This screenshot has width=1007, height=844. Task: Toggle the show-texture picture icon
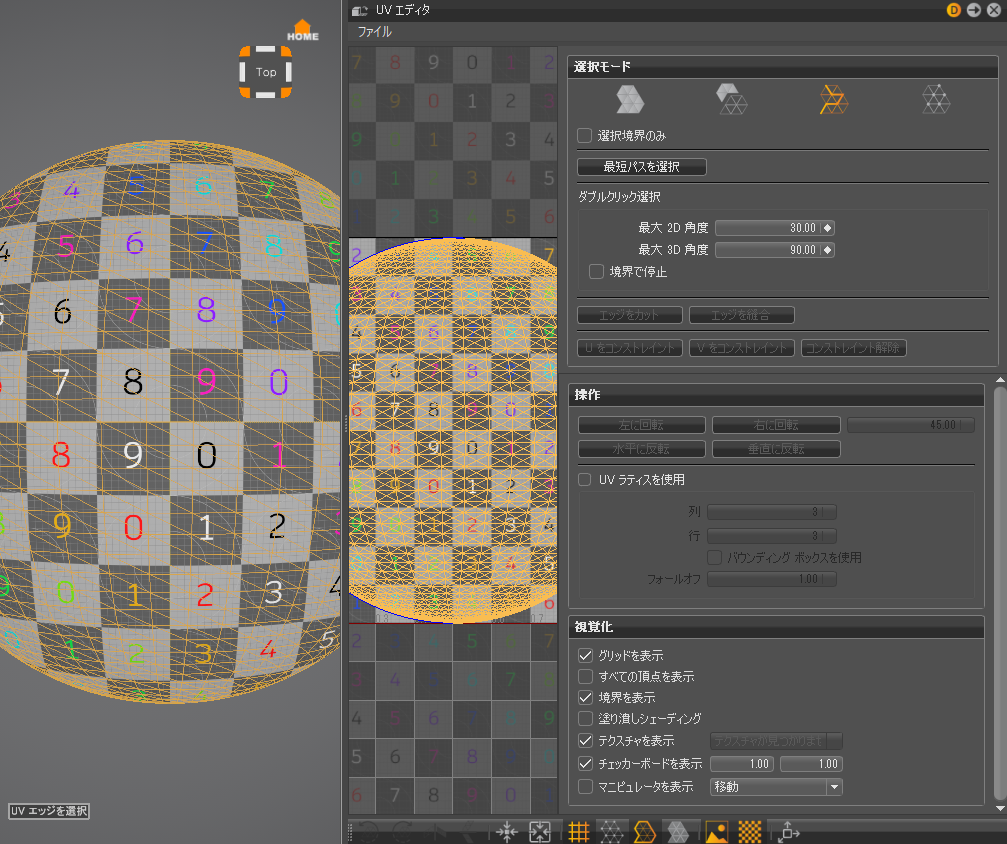coord(717,832)
